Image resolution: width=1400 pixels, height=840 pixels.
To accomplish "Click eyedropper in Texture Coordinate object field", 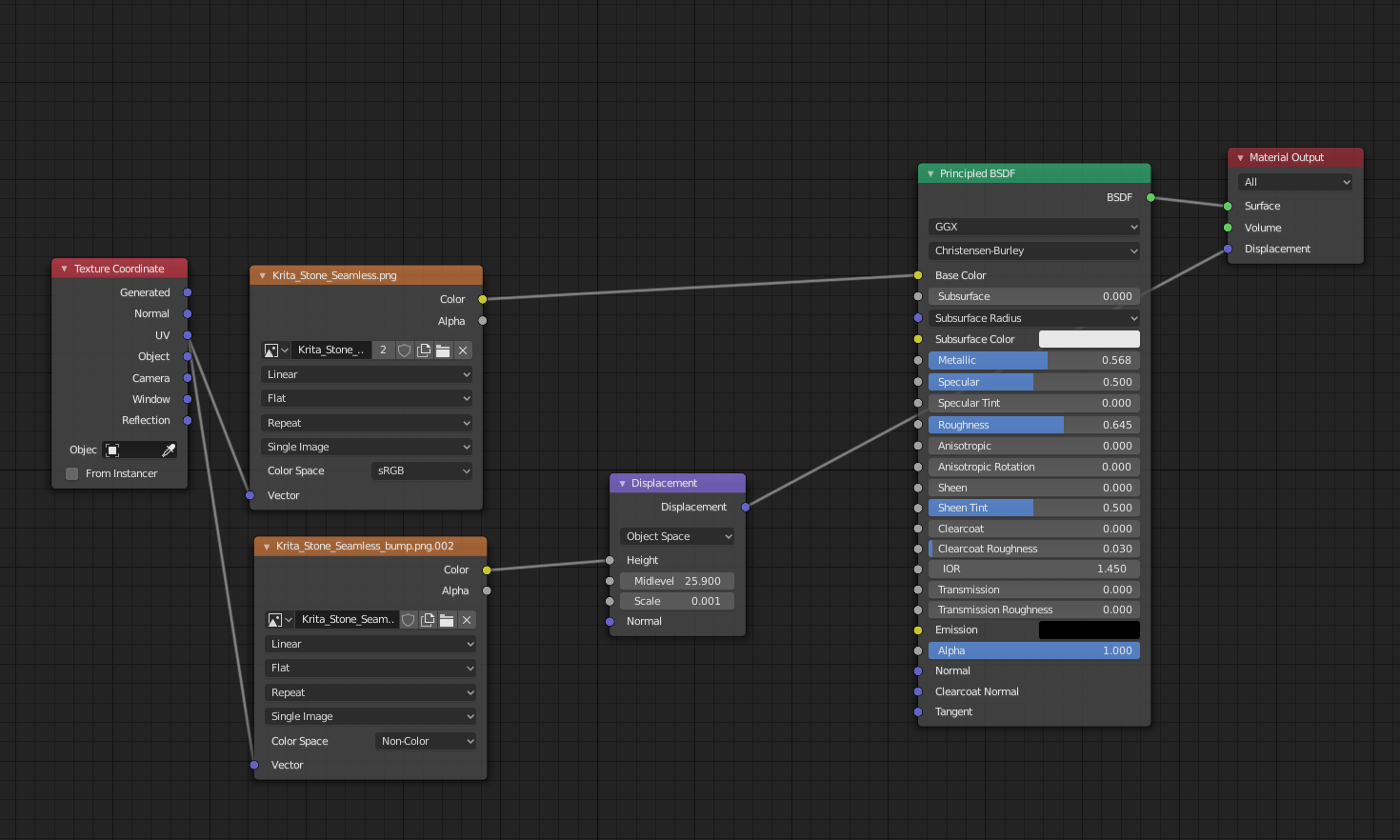I will pyautogui.click(x=169, y=450).
